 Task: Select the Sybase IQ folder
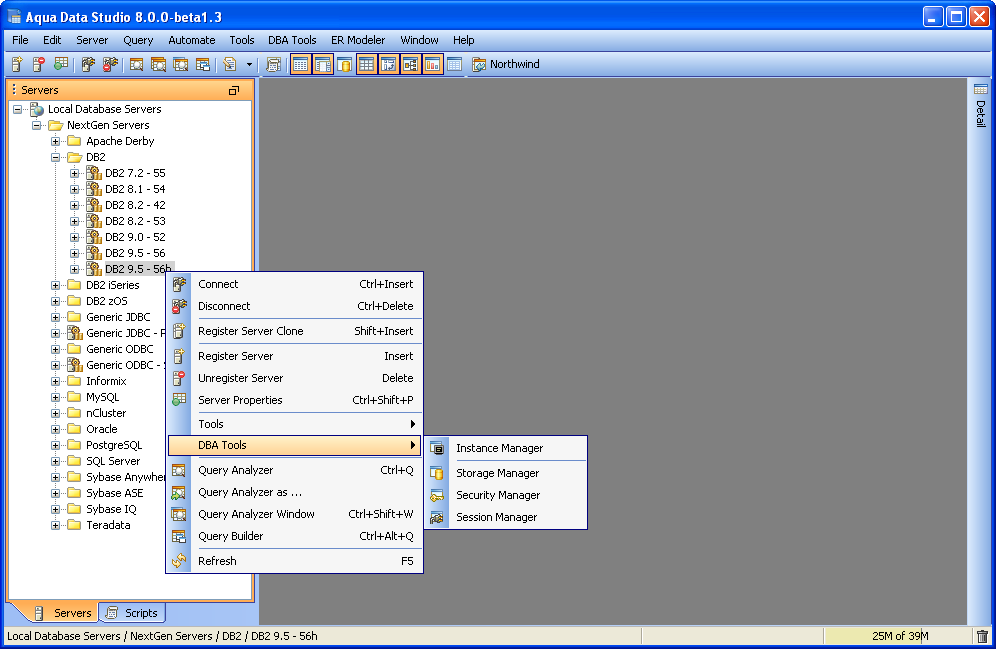pyautogui.click(x=111, y=509)
